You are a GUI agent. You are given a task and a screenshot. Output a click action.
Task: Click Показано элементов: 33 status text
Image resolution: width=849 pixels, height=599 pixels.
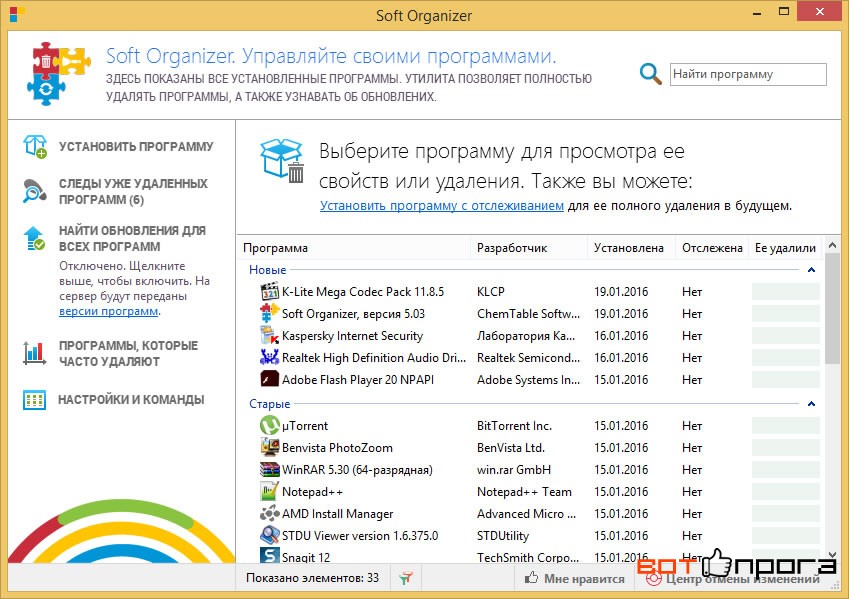(312, 578)
